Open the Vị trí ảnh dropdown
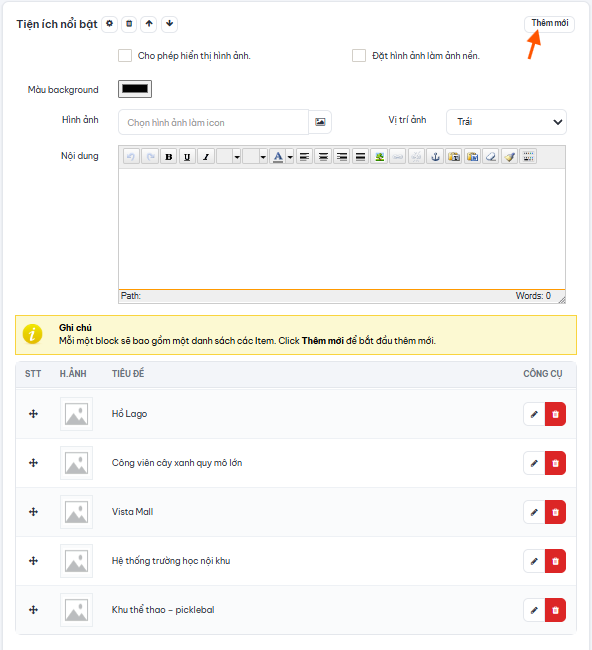 pos(506,122)
